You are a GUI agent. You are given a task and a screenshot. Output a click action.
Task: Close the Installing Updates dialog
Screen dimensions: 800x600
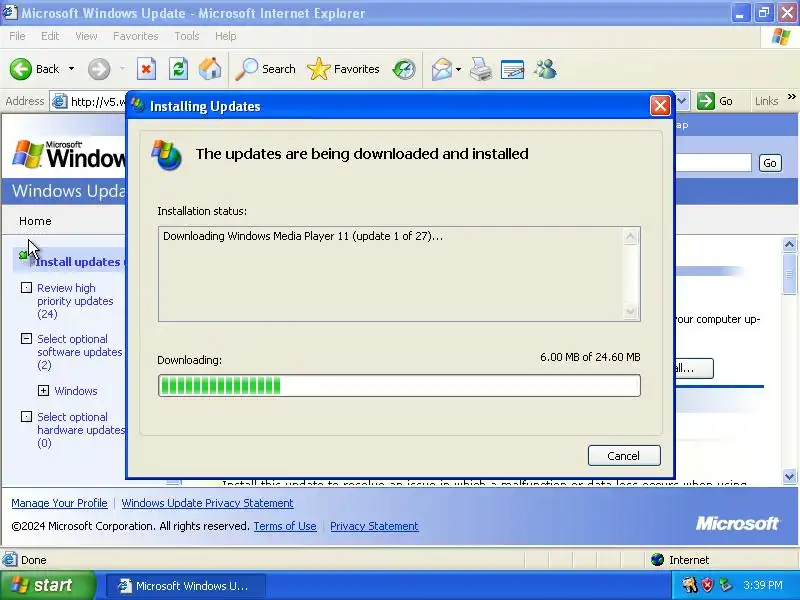[x=660, y=106]
